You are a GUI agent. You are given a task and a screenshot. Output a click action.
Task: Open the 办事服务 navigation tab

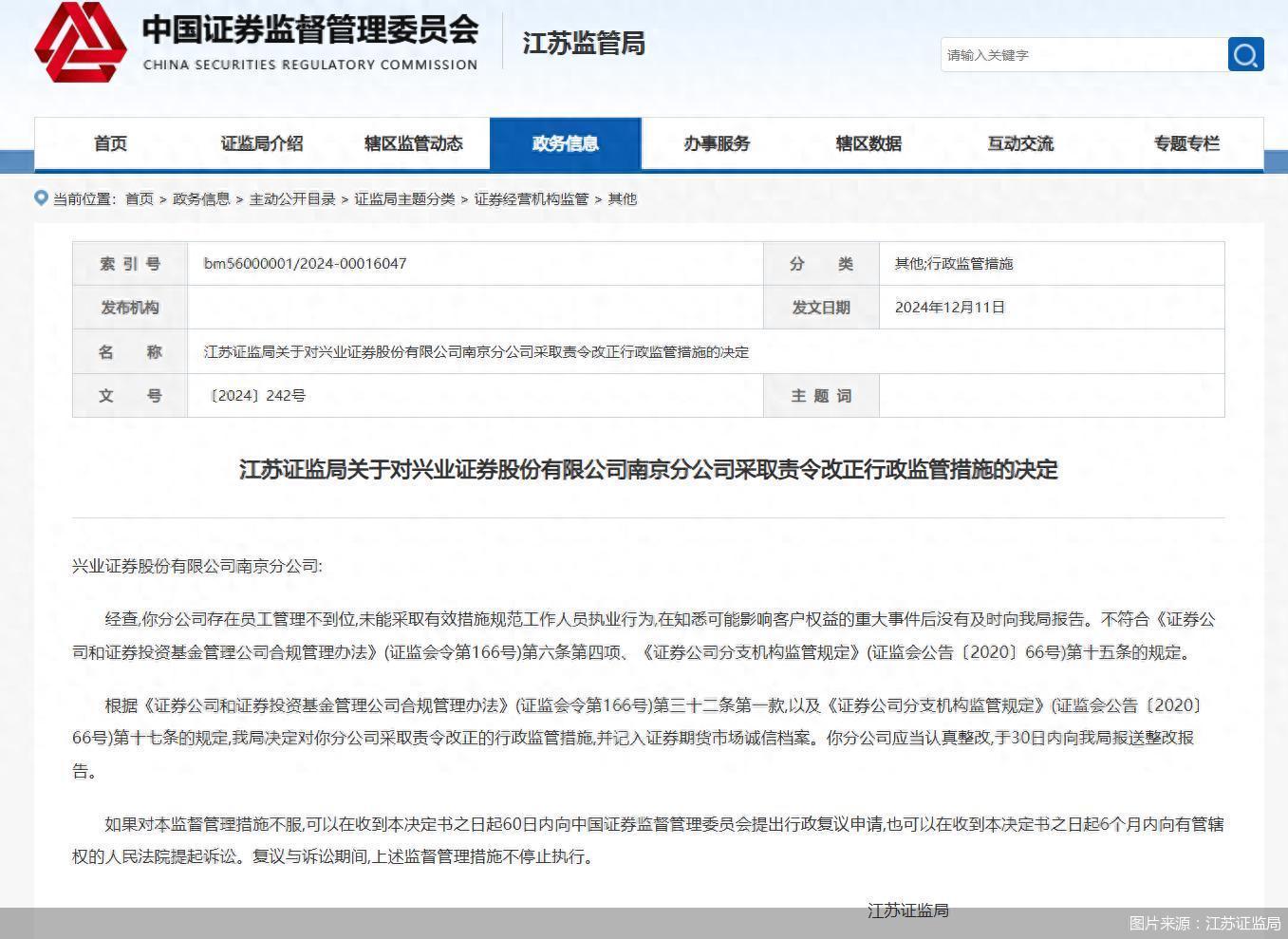tap(717, 143)
